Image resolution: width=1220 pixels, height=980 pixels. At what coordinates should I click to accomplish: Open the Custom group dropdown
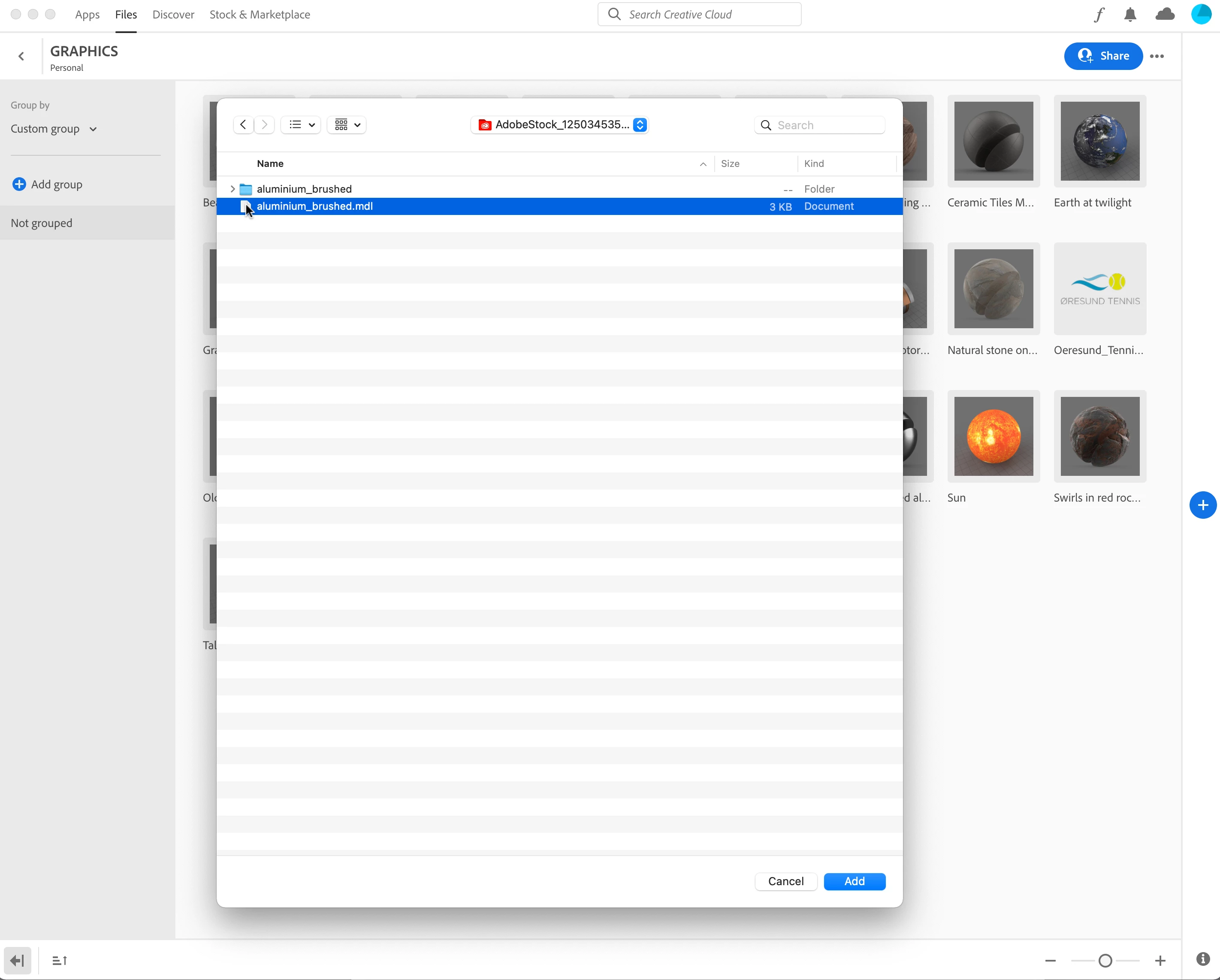tap(54, 129)
